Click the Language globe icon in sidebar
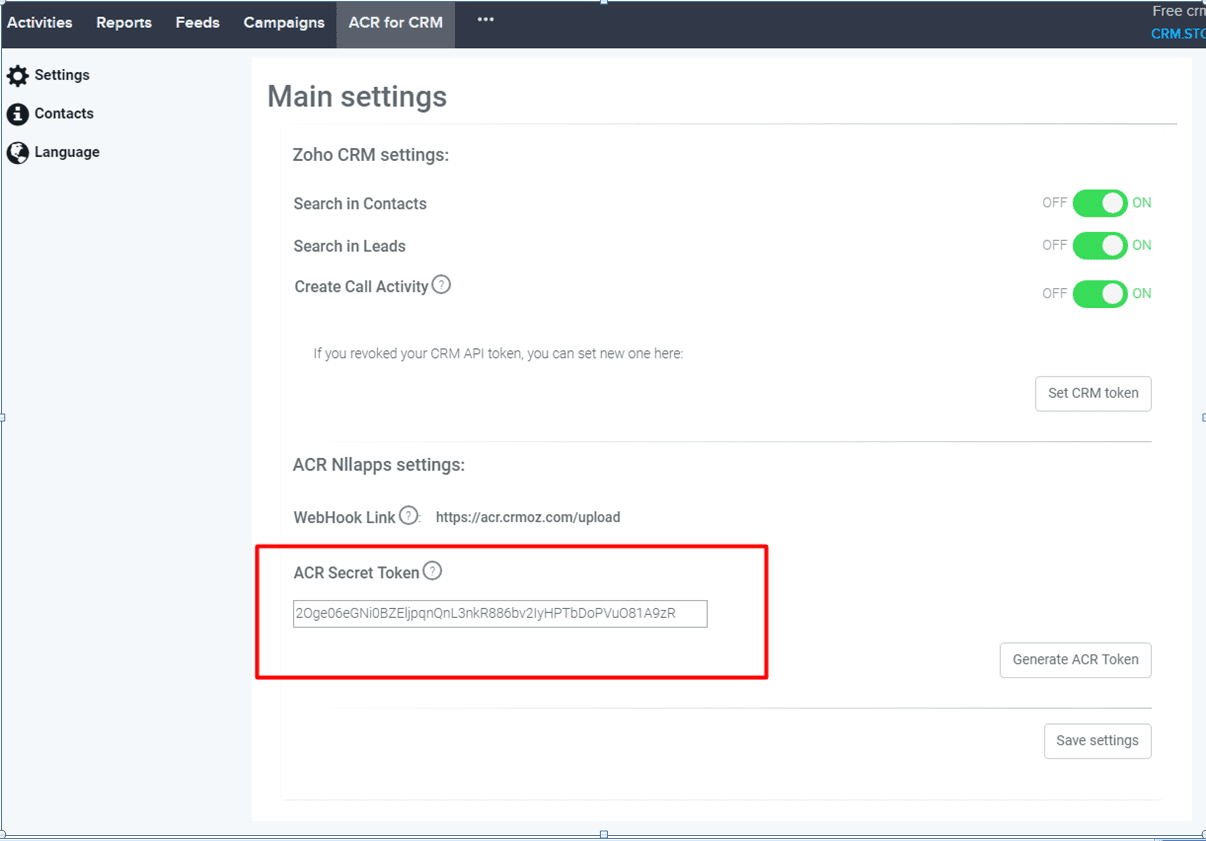Screen dimensions: 1206x841 pos(18,153)
